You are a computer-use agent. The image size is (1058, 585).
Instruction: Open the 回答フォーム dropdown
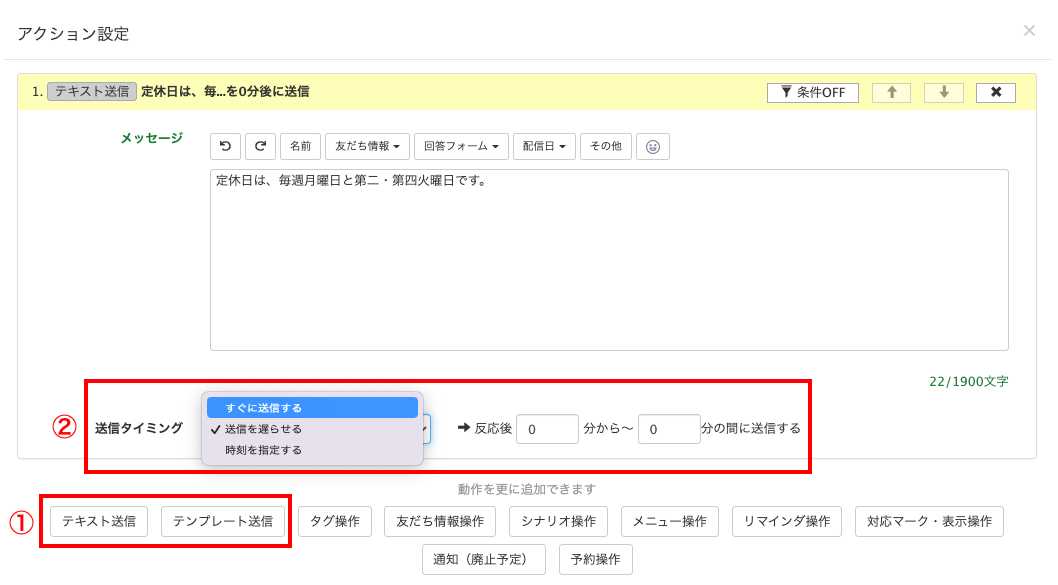(461, 146)
